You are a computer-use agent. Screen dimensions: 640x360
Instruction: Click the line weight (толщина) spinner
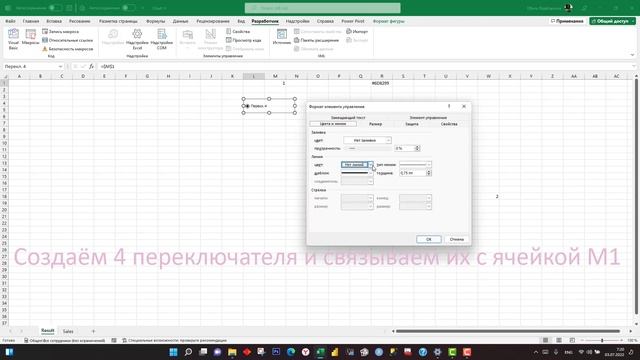point(429,173)
